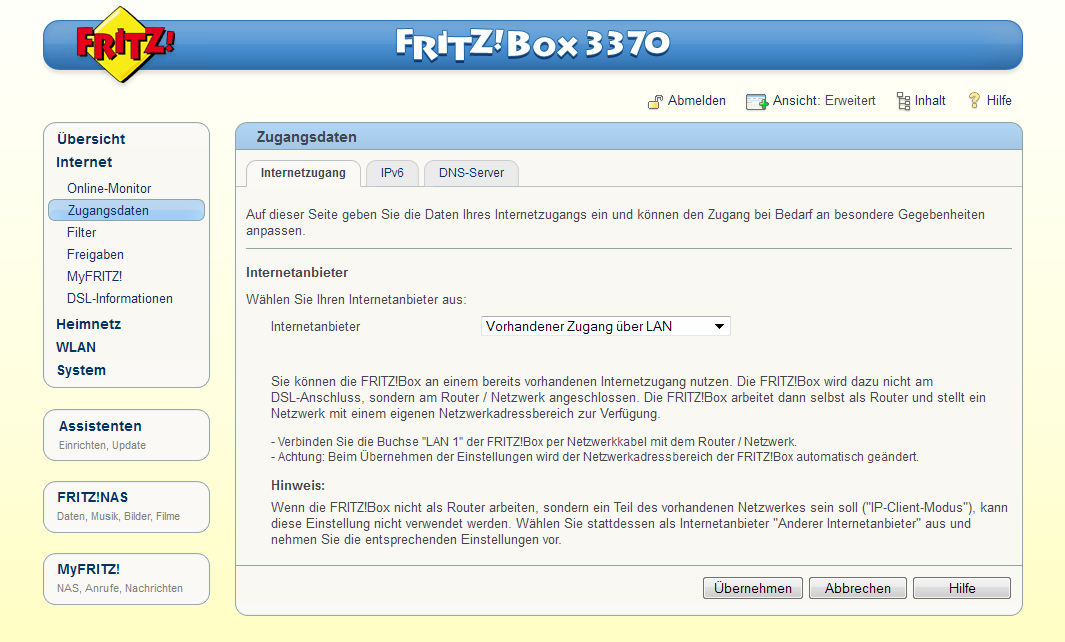Click the FRITZ! logo in the header

[124, 46]
